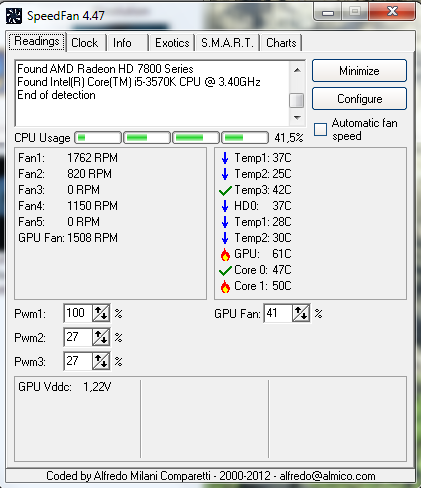Viewport: 422px width, 488px height.
Task: Click the status bar credit with alfredo@almico.com
Action: pos(211,476)
